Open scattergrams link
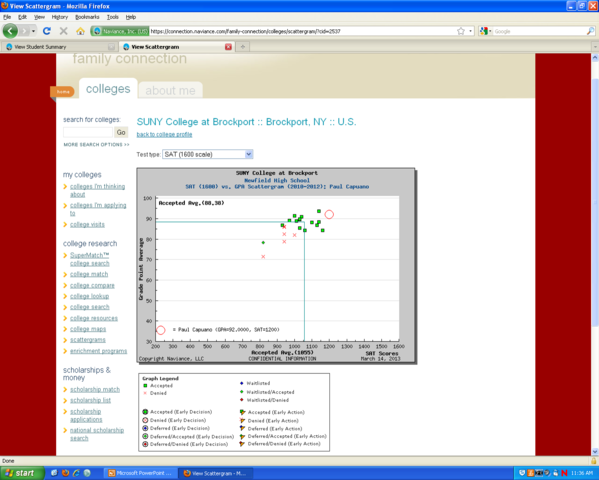This screenshot has width=599, height=480. [x=87, y=340]
